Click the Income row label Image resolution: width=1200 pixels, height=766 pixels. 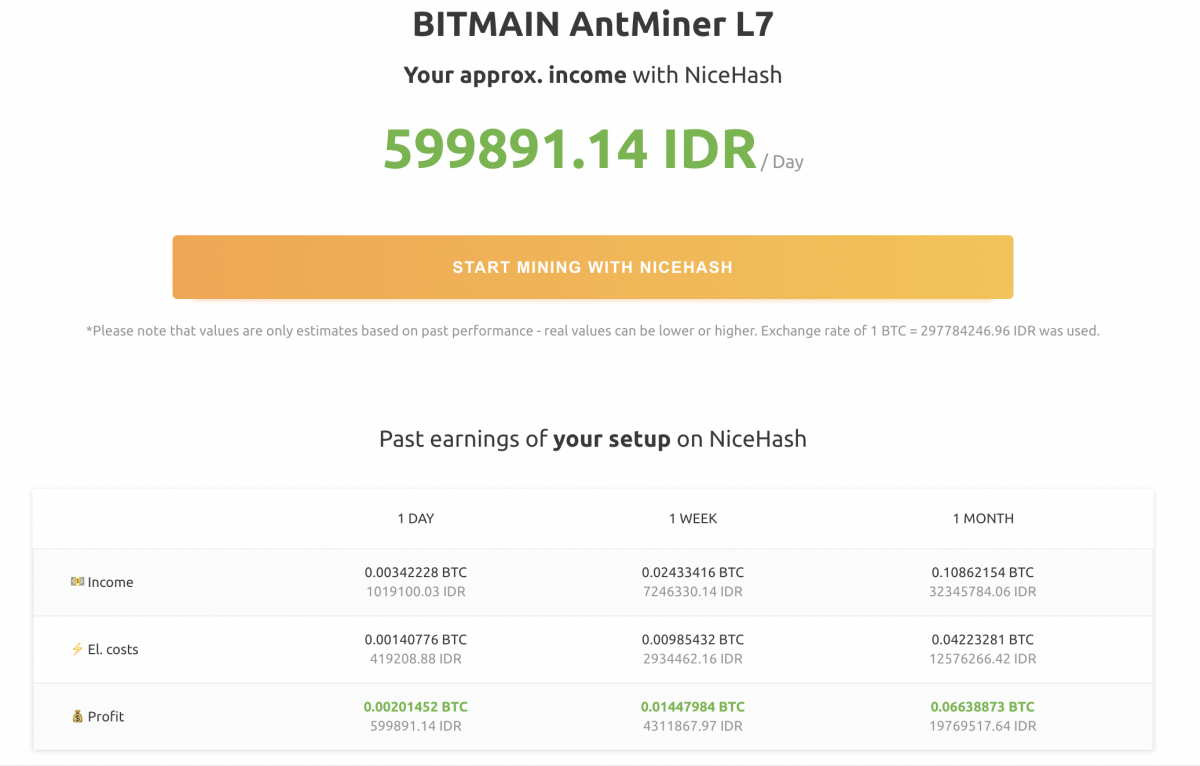110,582
